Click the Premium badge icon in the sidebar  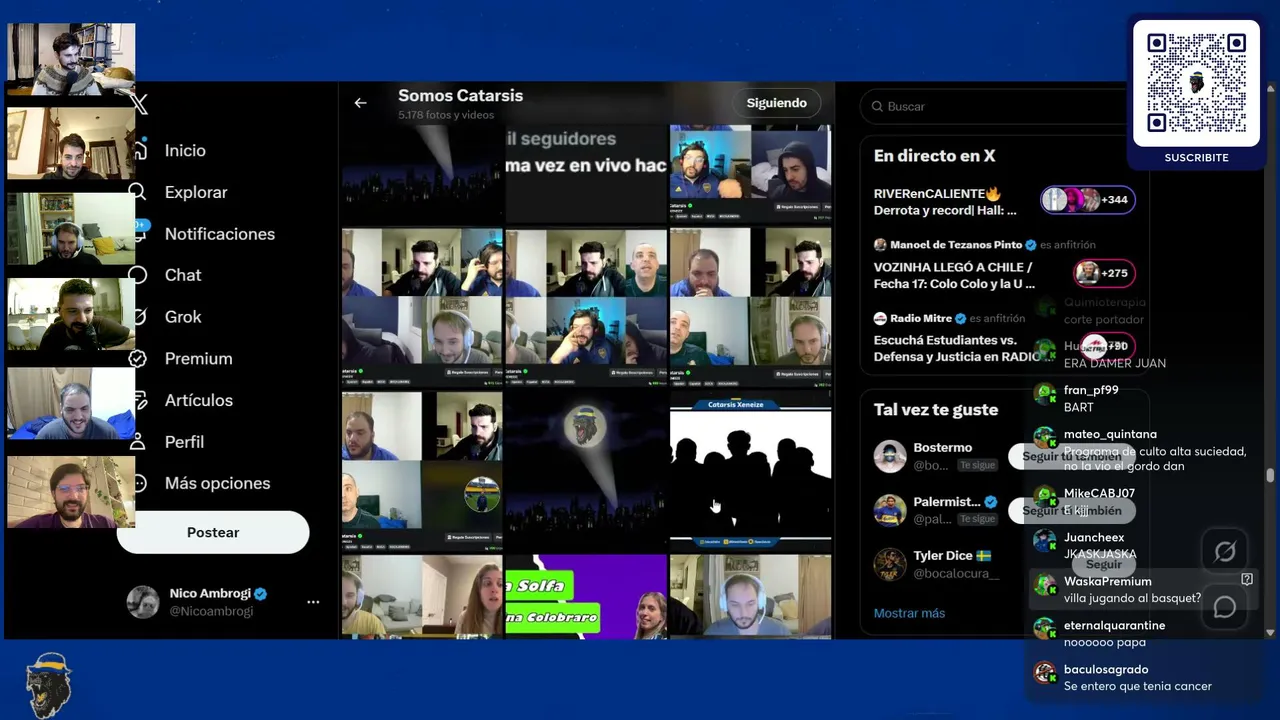(x=138, y=358)
